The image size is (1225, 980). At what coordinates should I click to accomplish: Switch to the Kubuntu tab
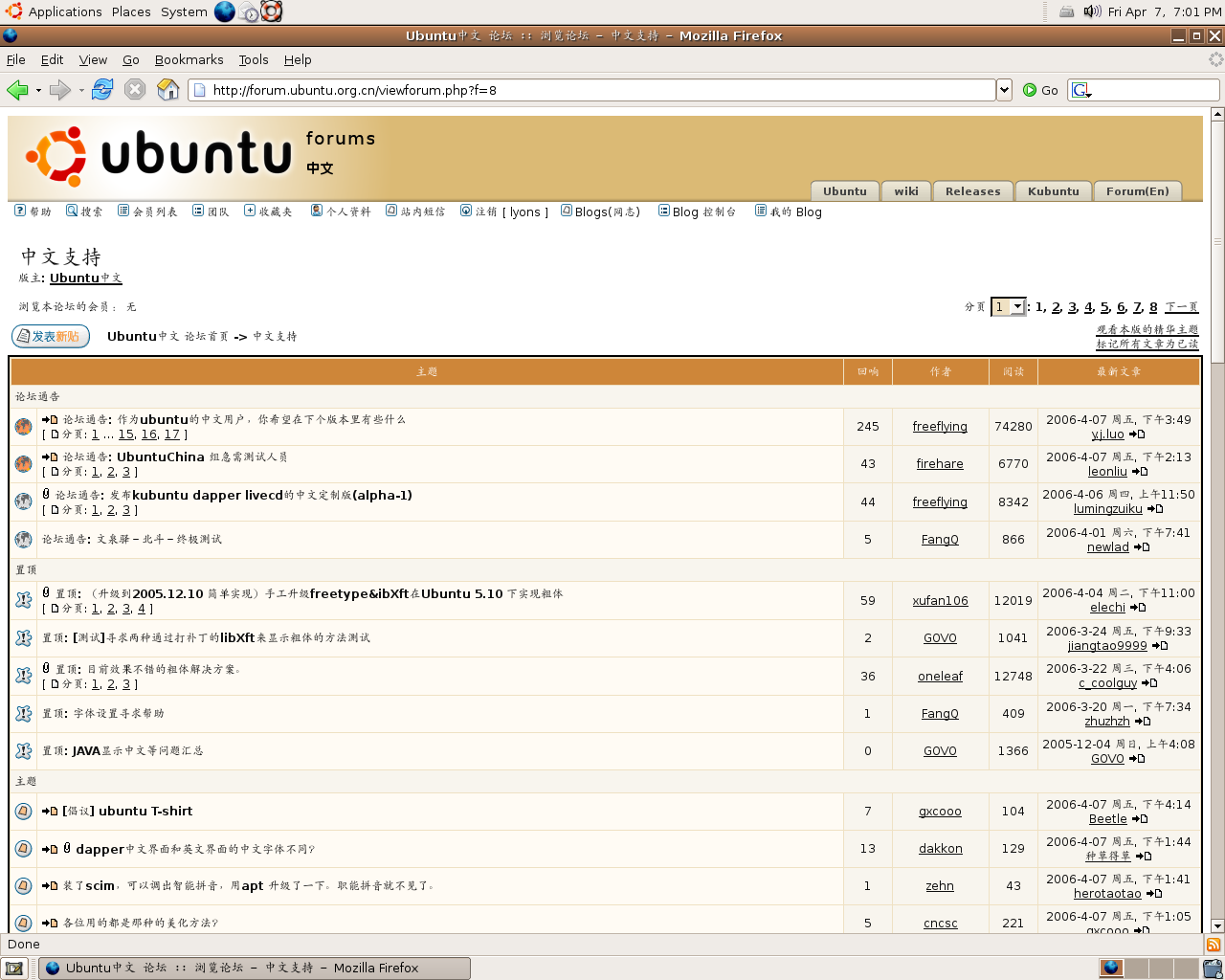(x=1053, y=190)
